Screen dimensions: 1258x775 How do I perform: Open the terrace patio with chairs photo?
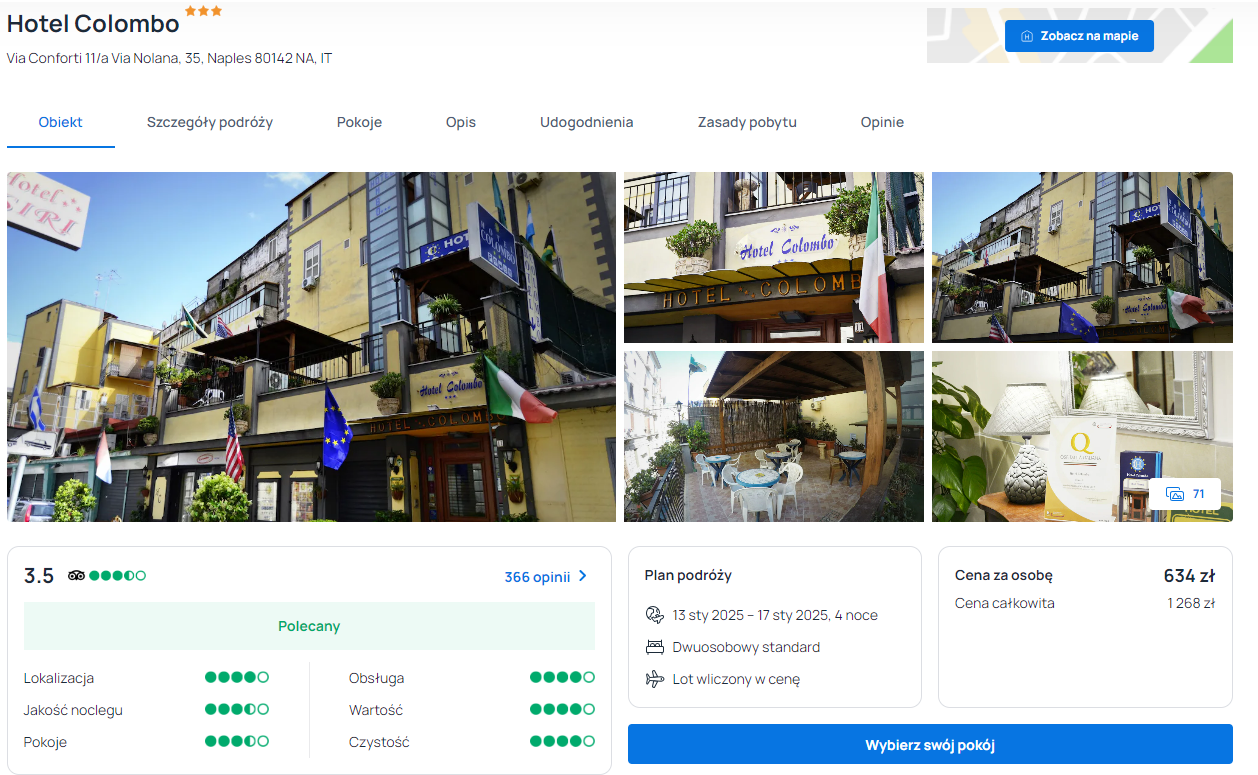point(774,436)
